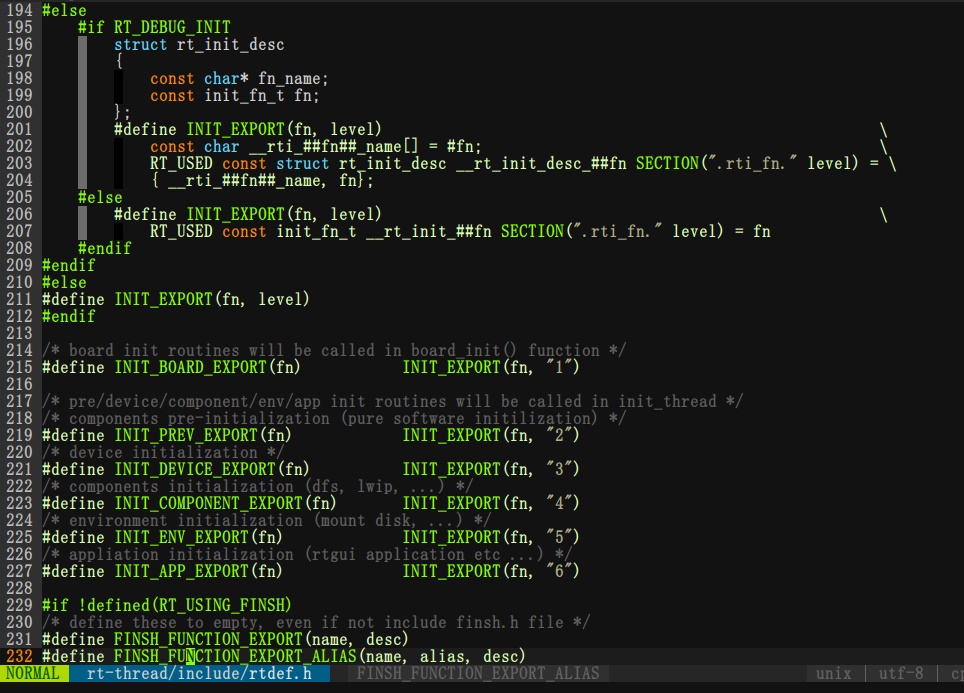Click line number 194 in the gutter
The width and height of the screenshot is (964, 693).
click(19, 10)
